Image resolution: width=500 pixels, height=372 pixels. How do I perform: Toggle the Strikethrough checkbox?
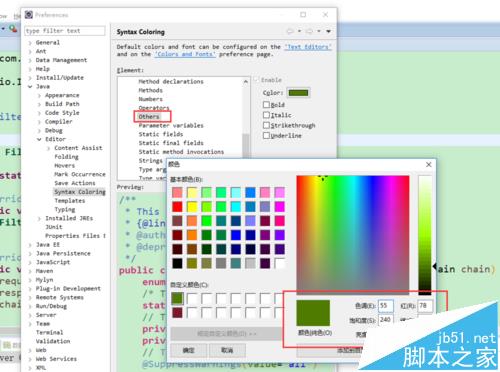point(266,125)
